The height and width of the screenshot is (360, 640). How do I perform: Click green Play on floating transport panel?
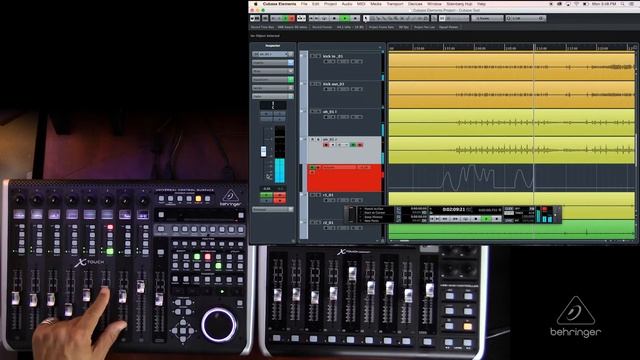486,219
